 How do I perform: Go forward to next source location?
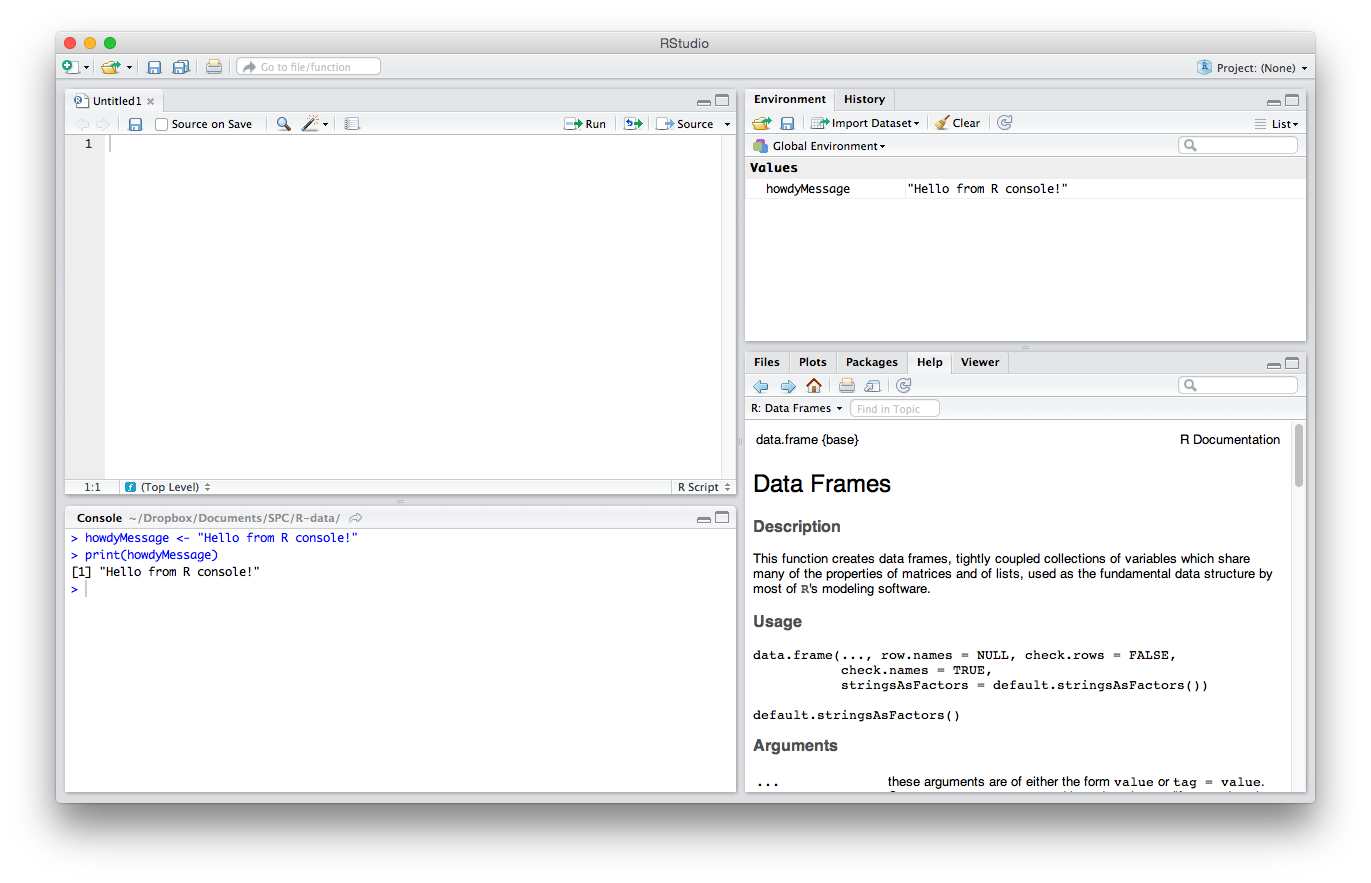tap(102, 124)
